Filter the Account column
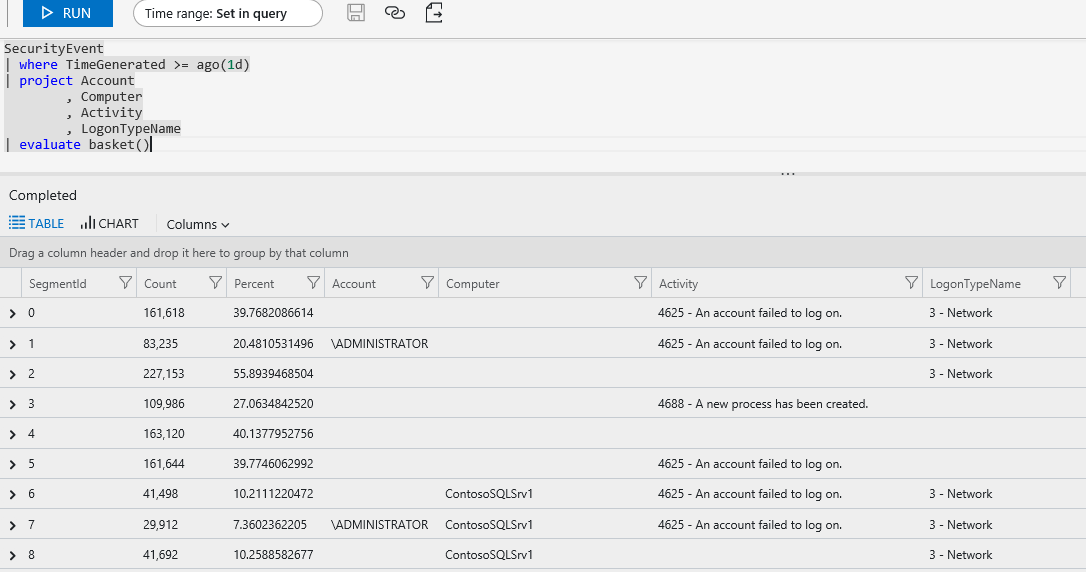 427,283
